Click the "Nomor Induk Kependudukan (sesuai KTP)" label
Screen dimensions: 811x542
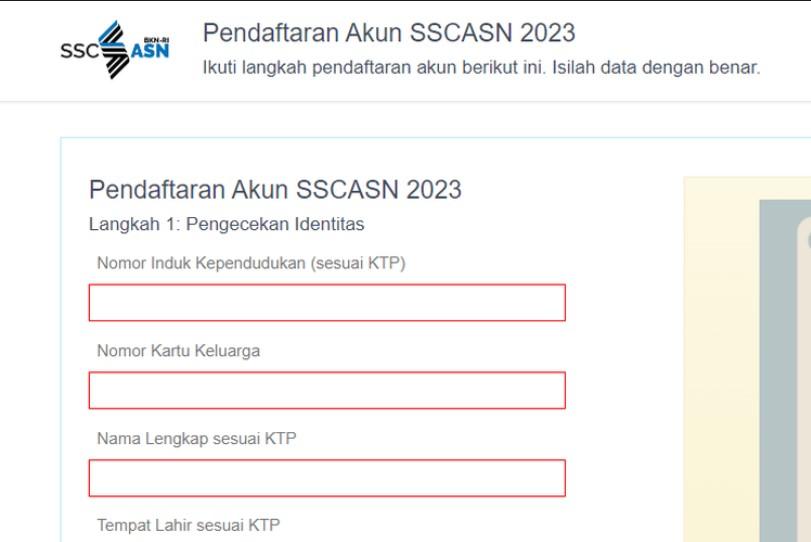click(x=251, y=263)
